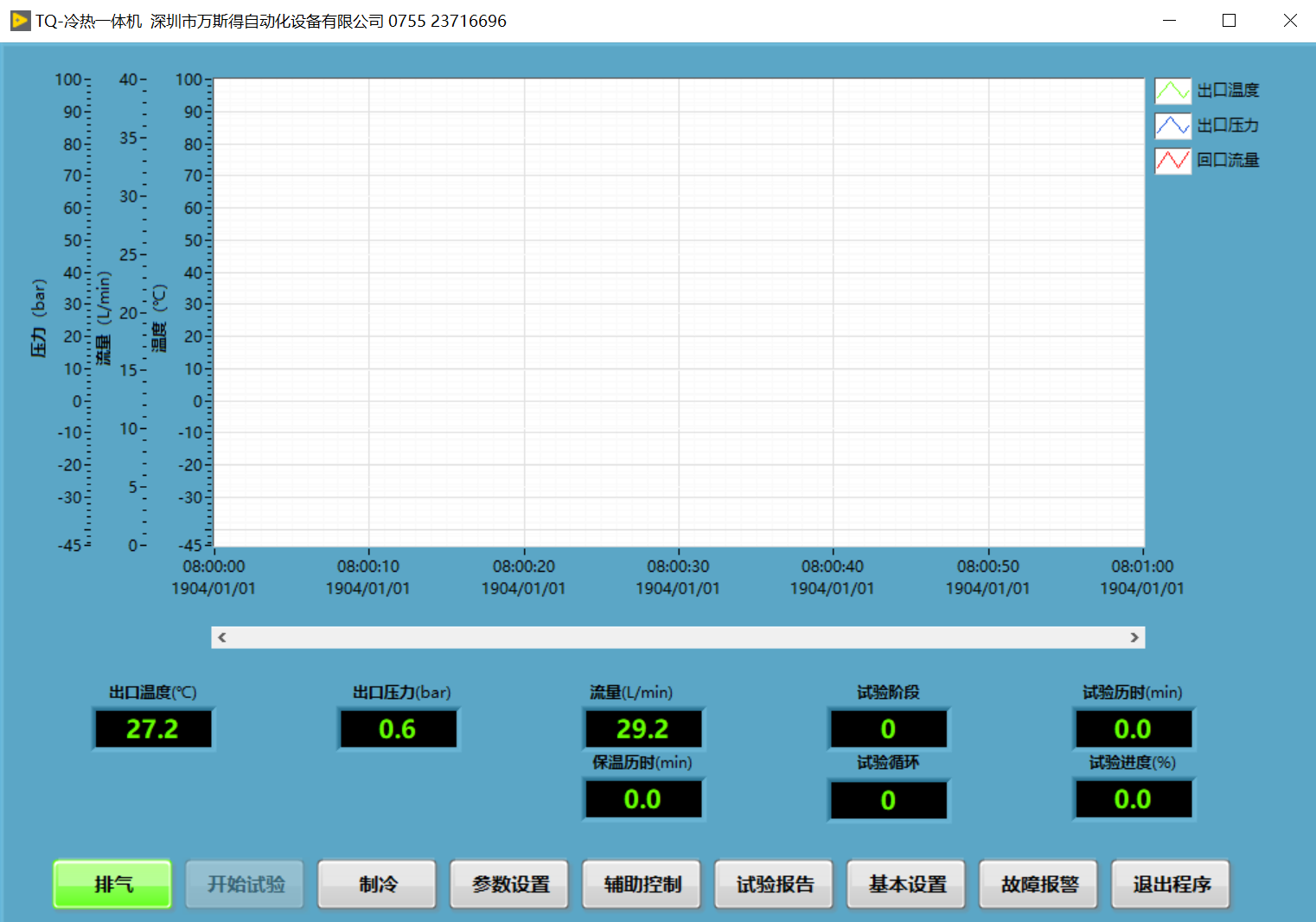The image size is (1316, 922).
Task: Click the 流量 readout showing 29.2
Action: [643, 729]
